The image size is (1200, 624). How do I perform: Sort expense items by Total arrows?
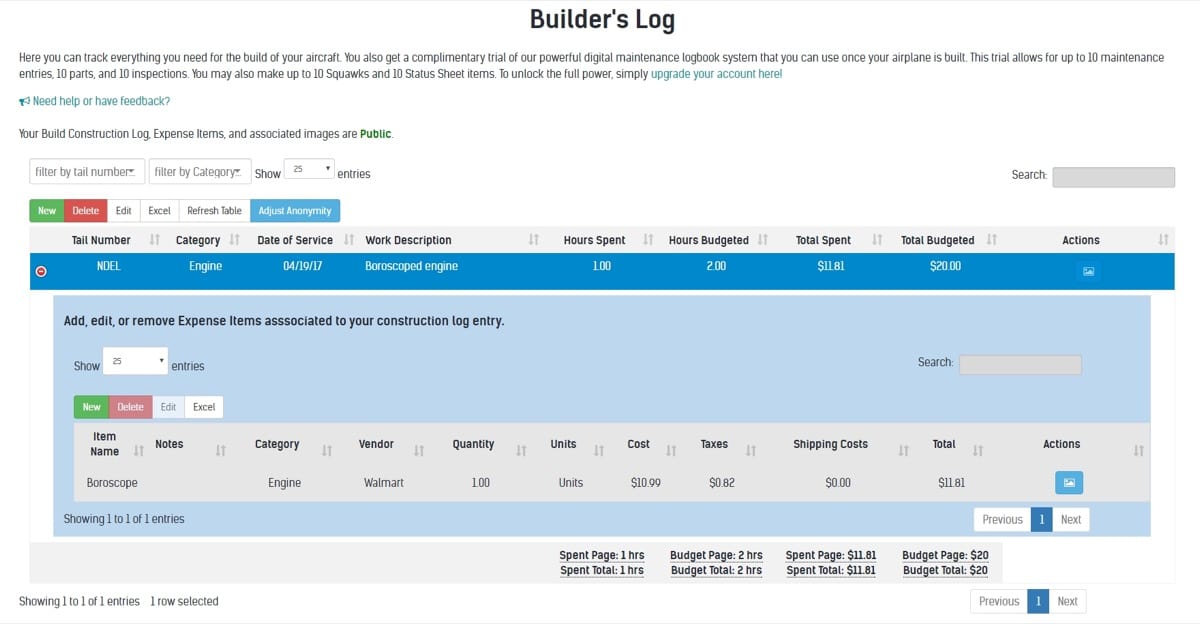click(979, 451)
